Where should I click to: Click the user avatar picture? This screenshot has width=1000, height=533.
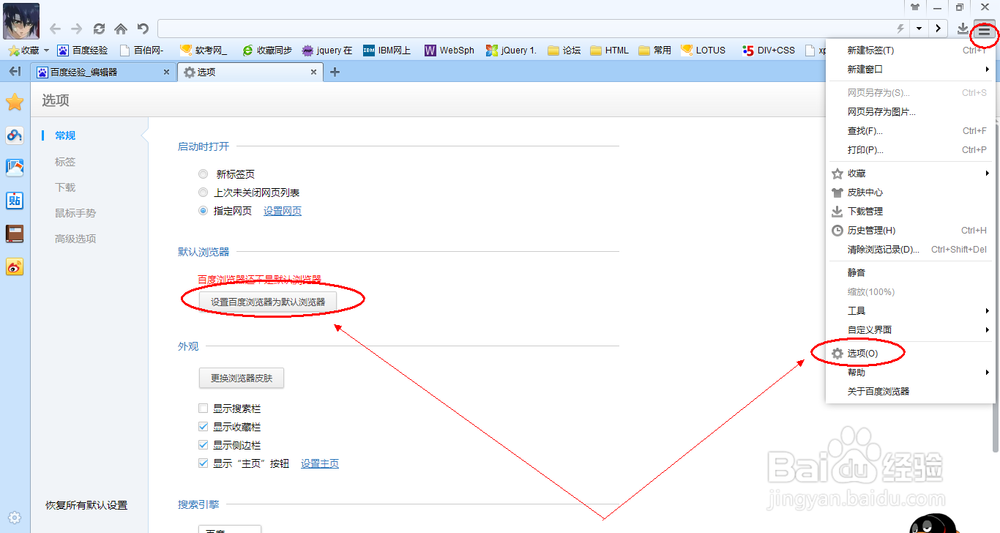point(21,21)
